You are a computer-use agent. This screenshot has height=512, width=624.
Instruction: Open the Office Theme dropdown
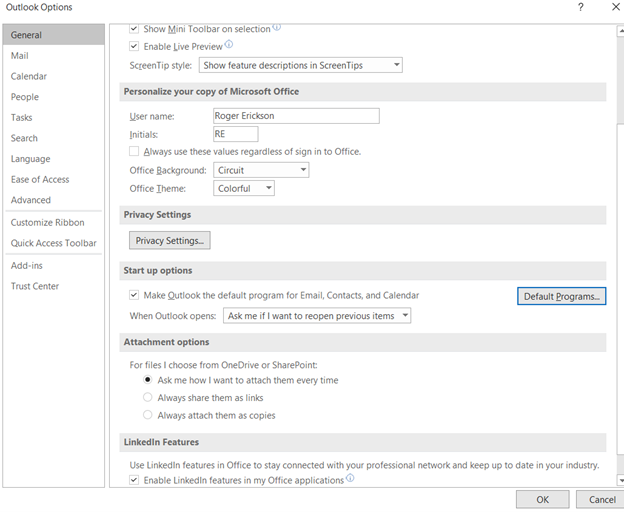tap(244, 188)
